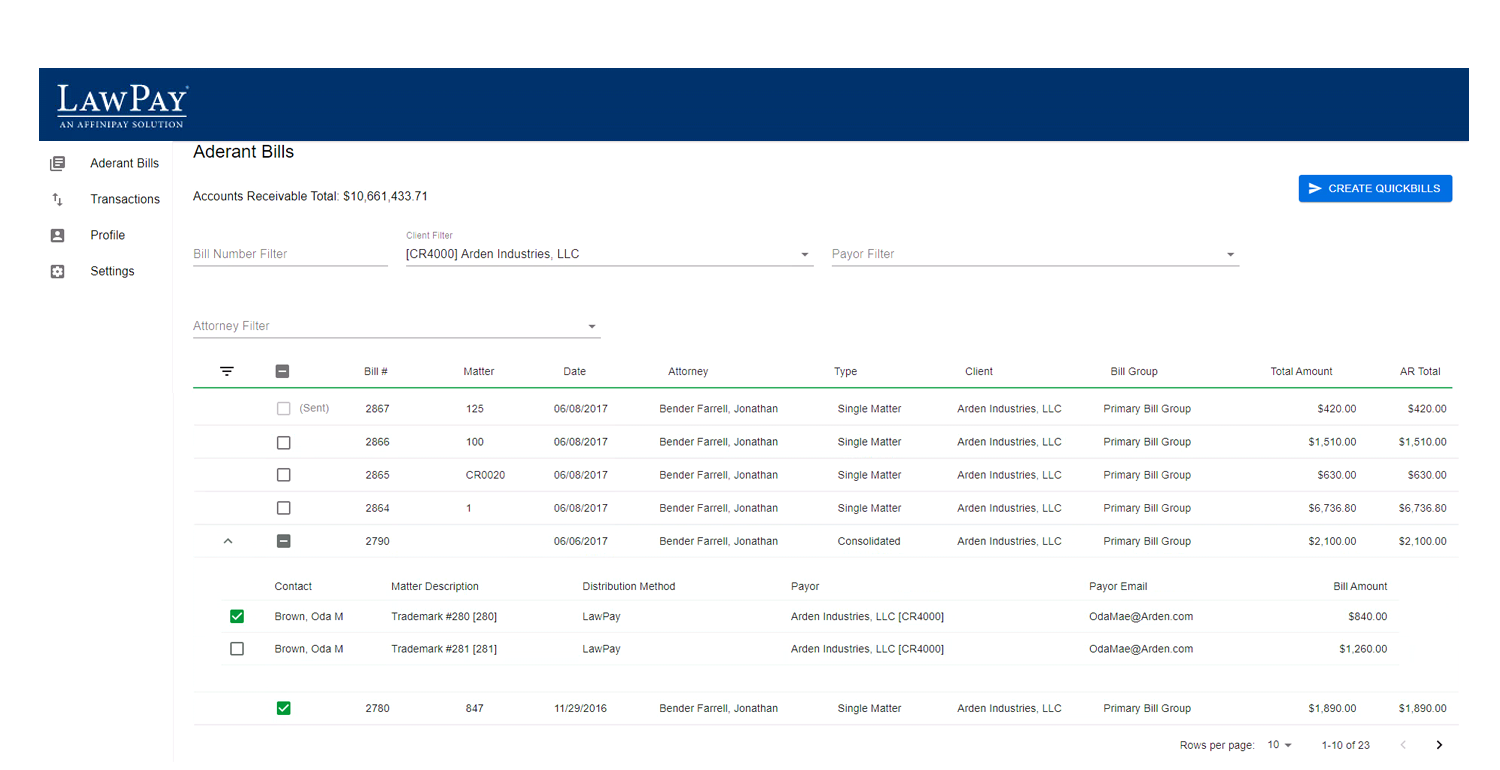This screenshot has height=770, width=1500.
Task: Select the Aderant Bills sidebar icon
Action: 57,163
